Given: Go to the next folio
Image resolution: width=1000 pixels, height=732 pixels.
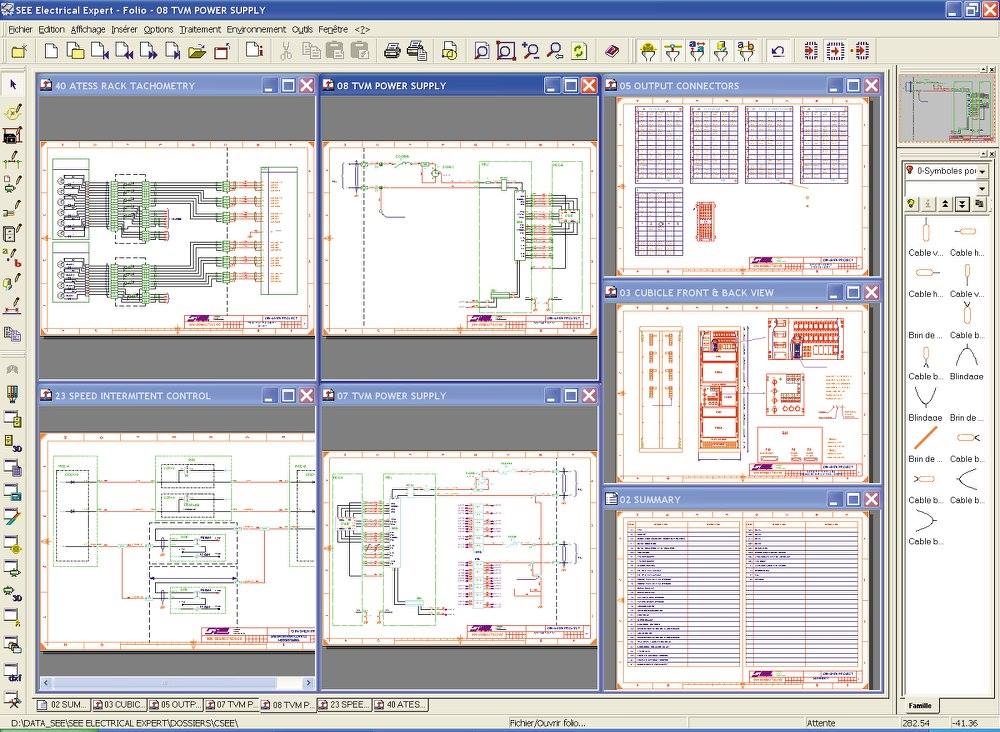Looking at the screenshot, I should point(149,51).
